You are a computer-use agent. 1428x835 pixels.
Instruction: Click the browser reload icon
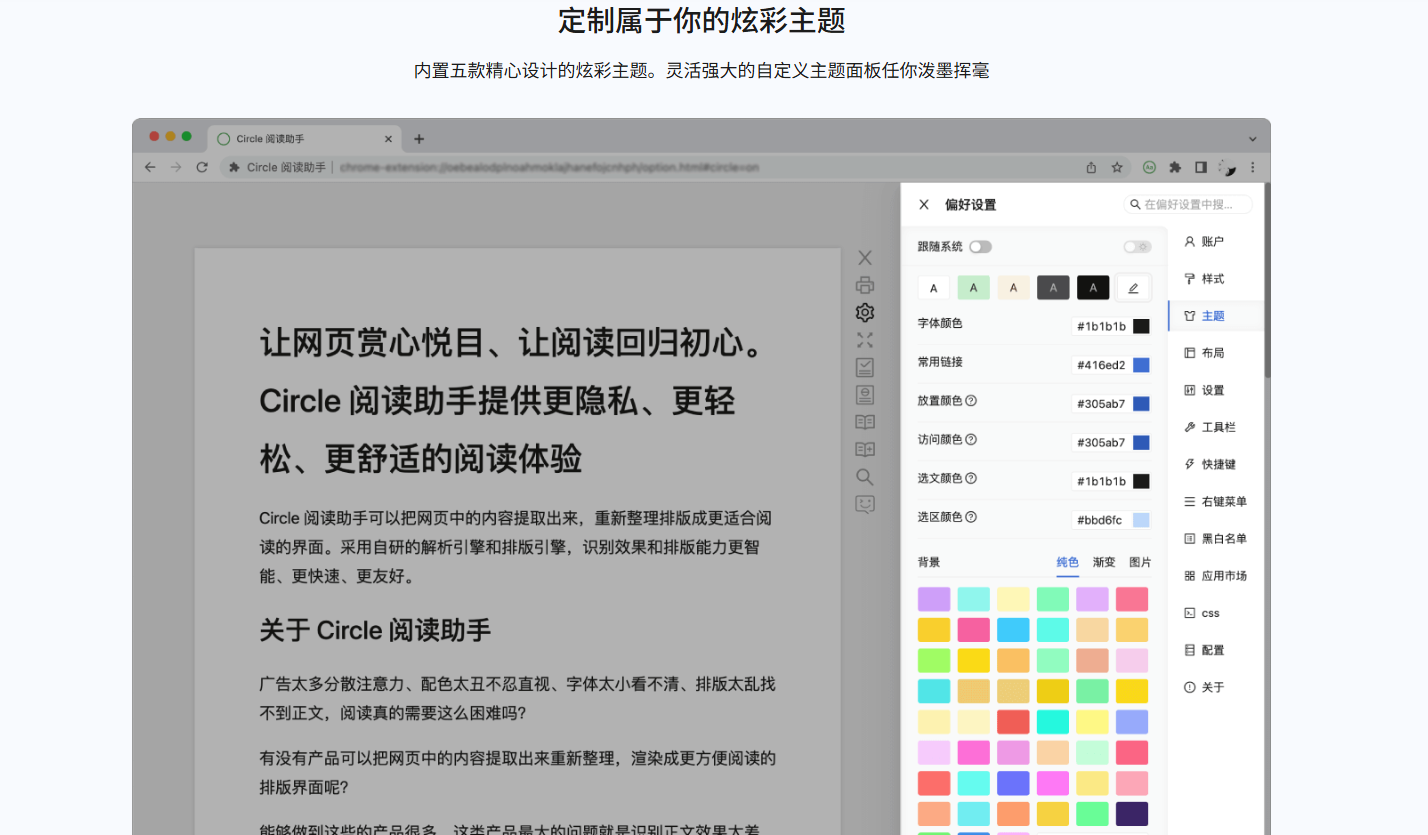point(202,167)
